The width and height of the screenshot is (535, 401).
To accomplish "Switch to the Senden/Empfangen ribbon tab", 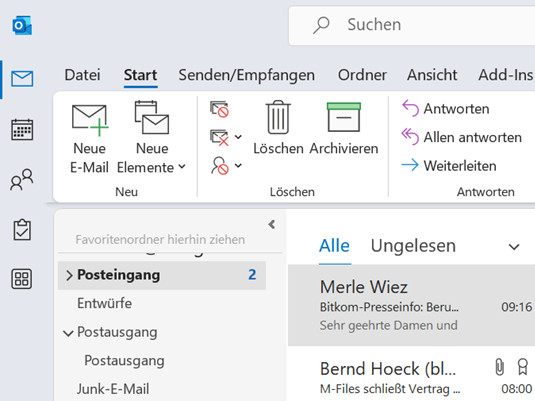I will 246,75.
